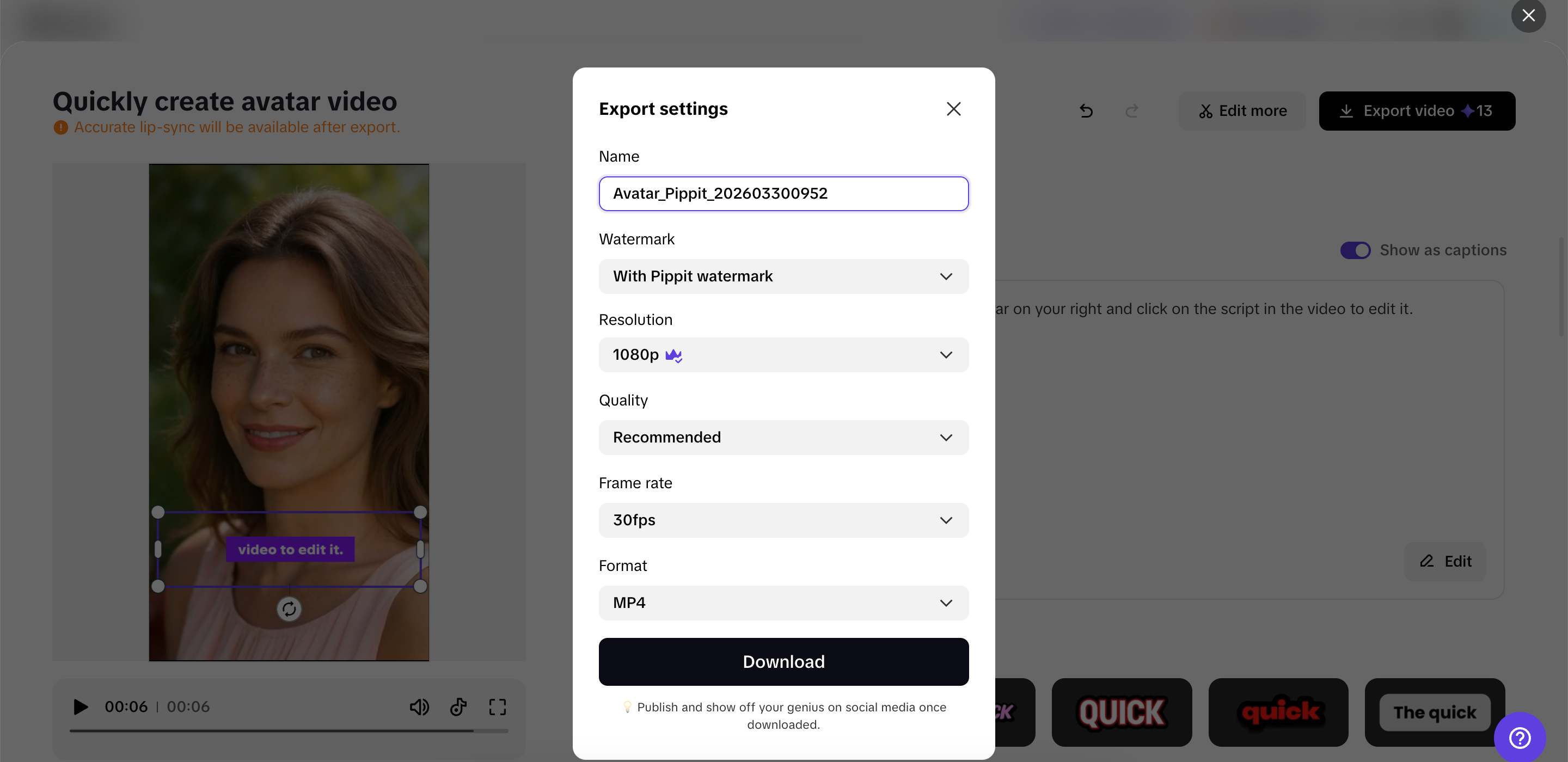Viewport: 1568px width, 762px height.
Task: Click the rotate handle below caption box
Action: pyautogui.click(x=289, y=609)
